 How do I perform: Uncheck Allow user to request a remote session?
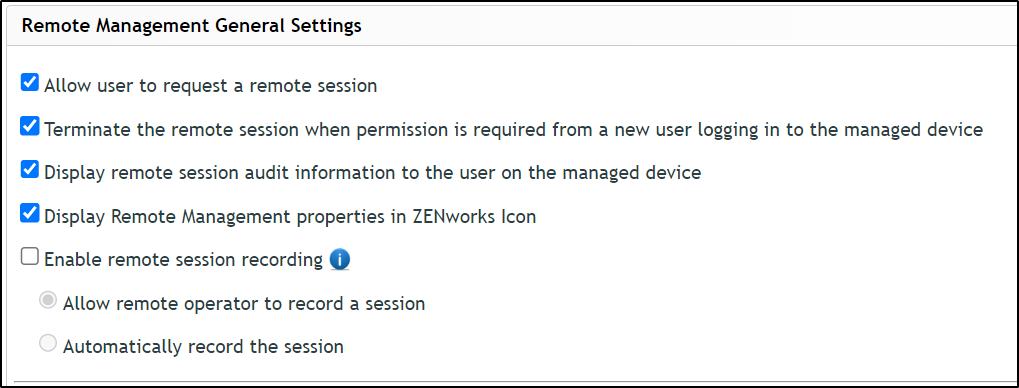click(x=30, y=83)
